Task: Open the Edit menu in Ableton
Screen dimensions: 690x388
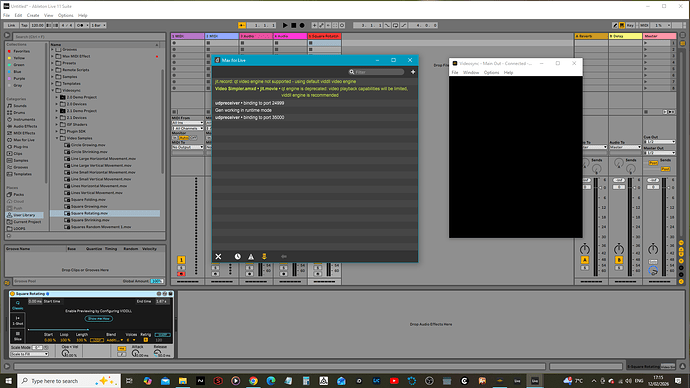Action: (18, 15)
